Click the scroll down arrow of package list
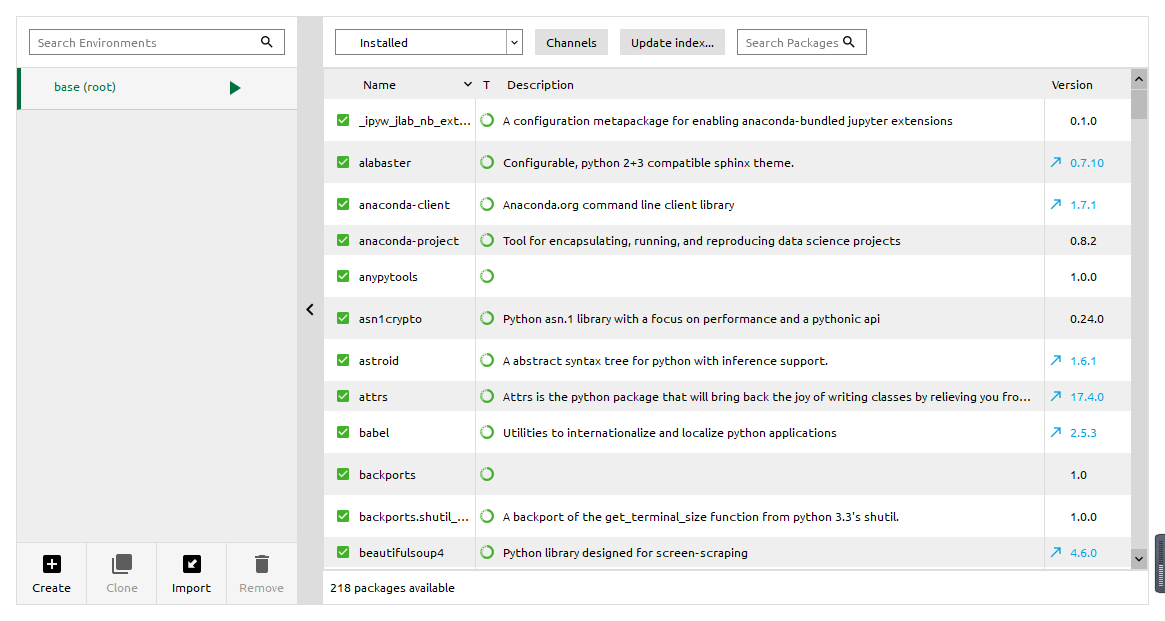1165x621 pixels. click(1138, 559)
